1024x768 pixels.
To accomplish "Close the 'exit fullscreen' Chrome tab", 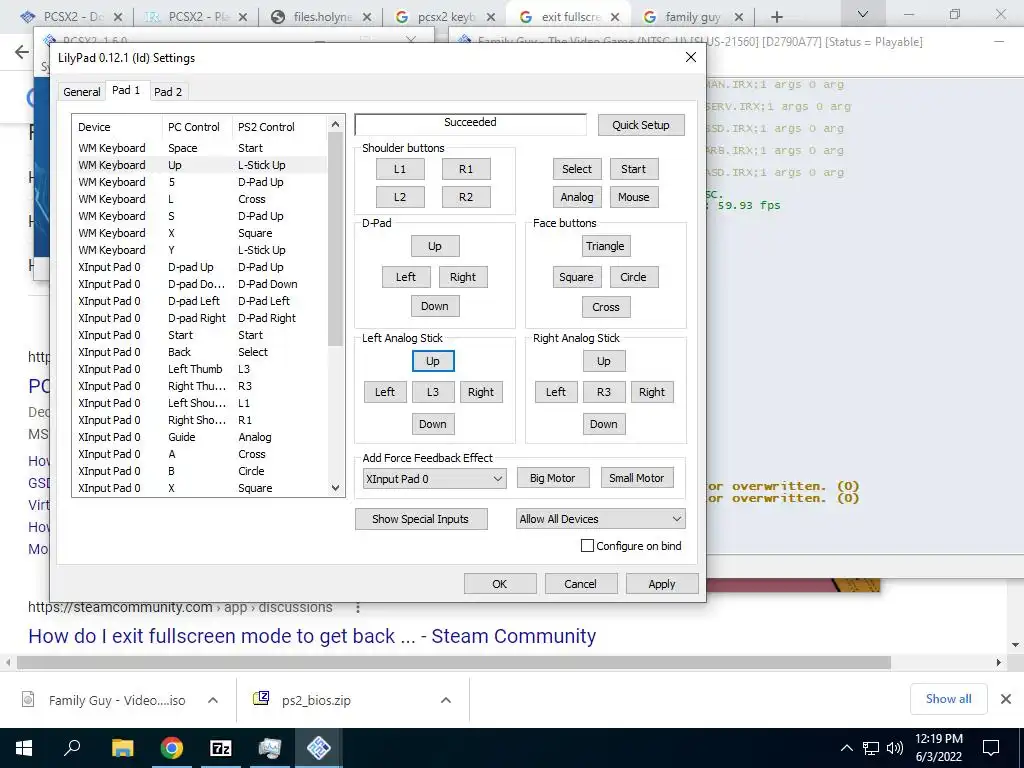I will [615, 17].
